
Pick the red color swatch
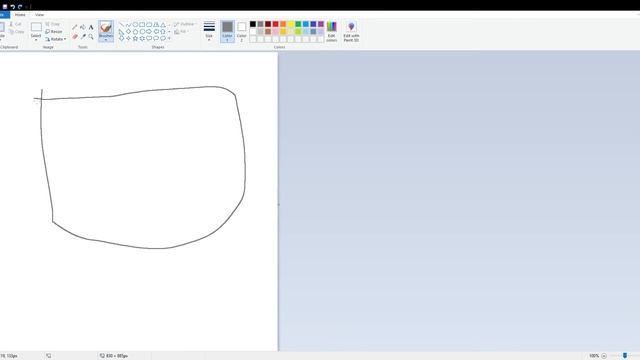click(276, 24)
